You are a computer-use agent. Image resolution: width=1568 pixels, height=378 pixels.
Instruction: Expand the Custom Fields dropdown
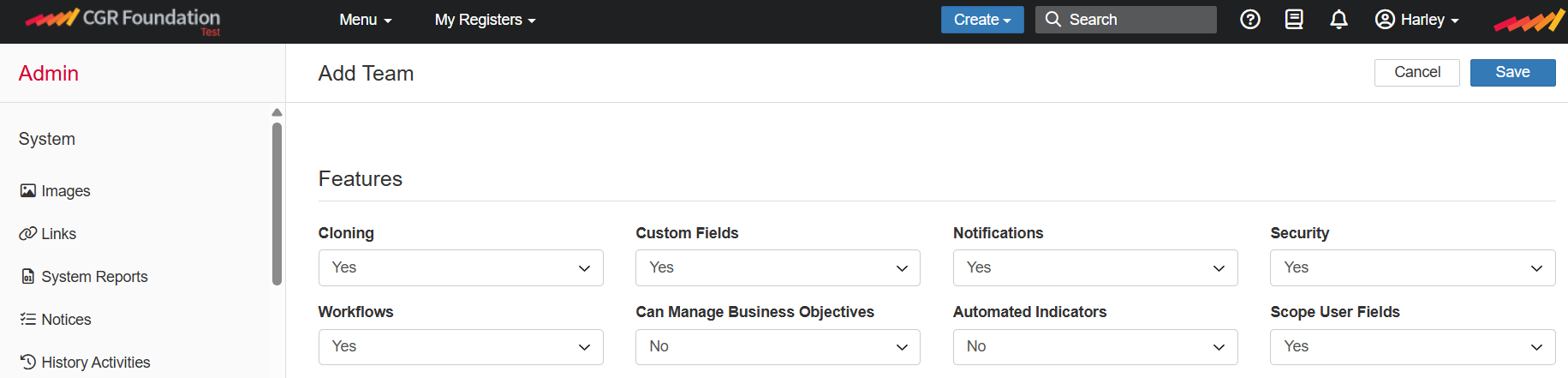(778, 268)
